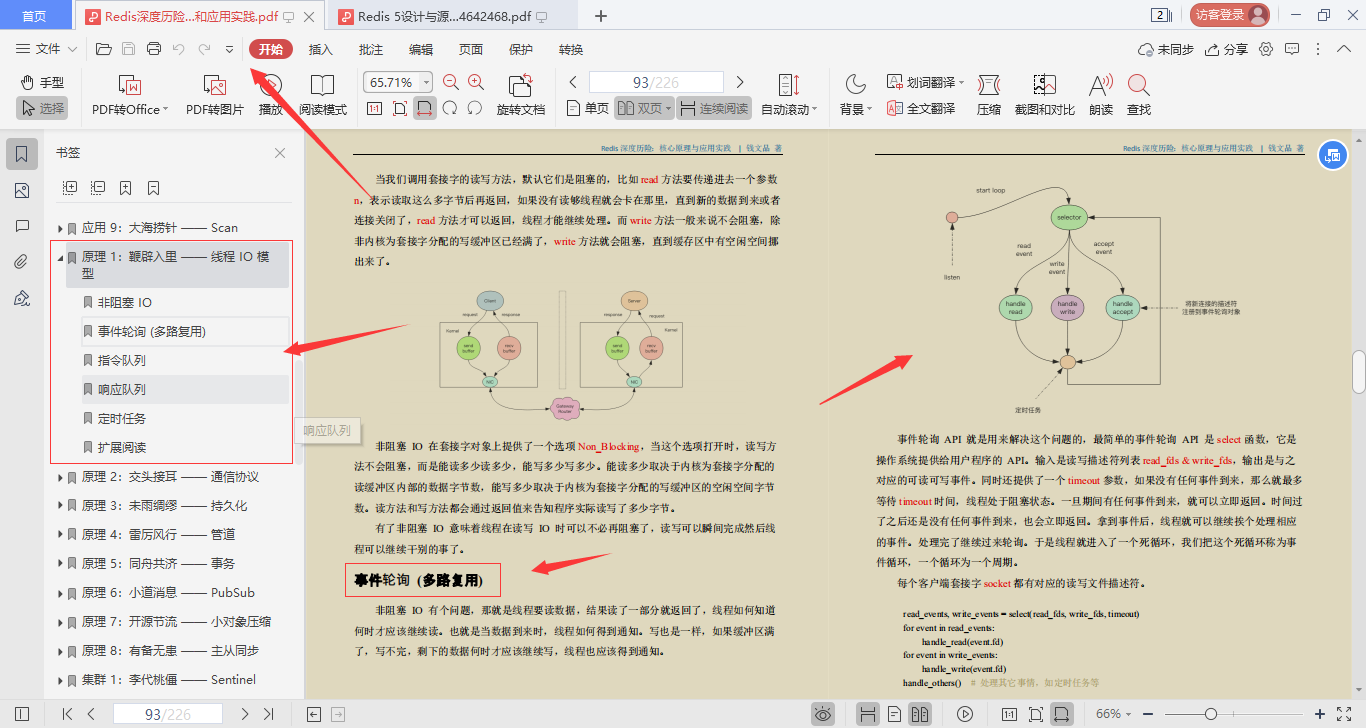Viewport: 1366px width, 728px height.
Task: Adjust the zoom slider handle in status bar
Action: tap(1211, 714)
